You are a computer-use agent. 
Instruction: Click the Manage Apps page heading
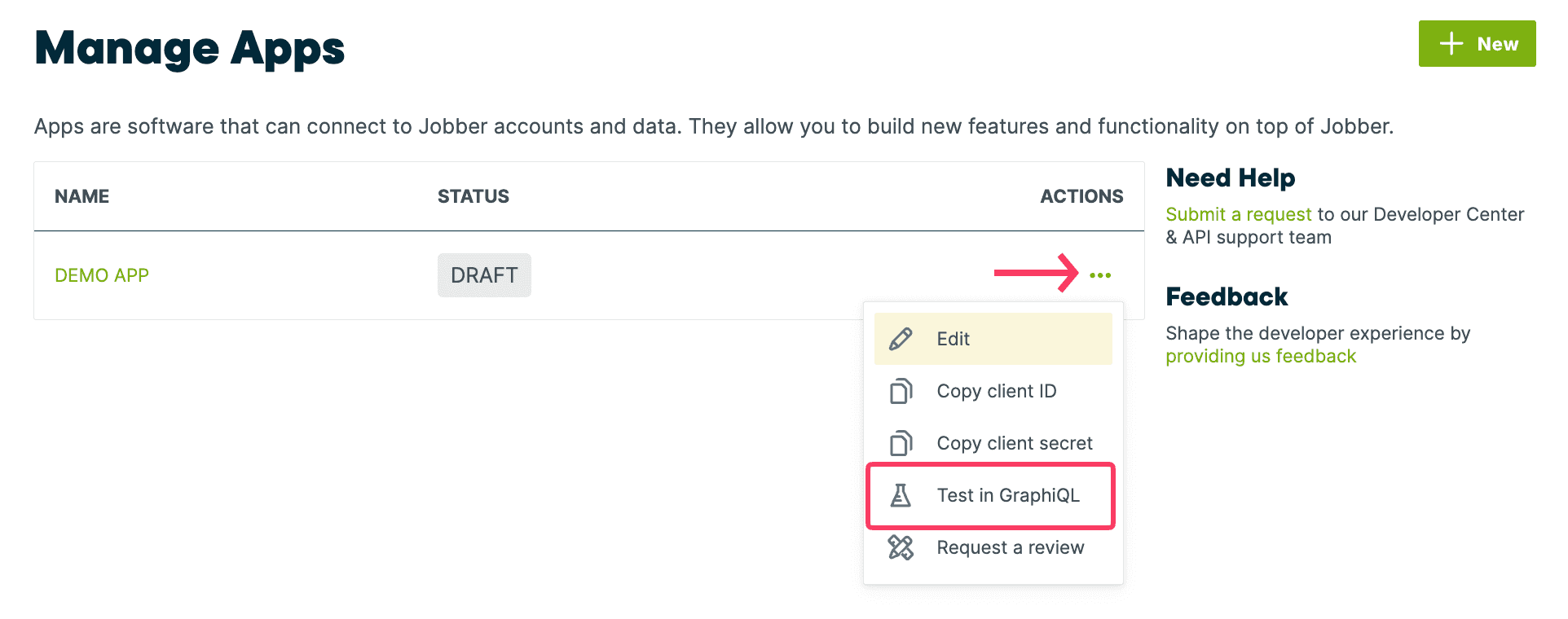point(190,48)
